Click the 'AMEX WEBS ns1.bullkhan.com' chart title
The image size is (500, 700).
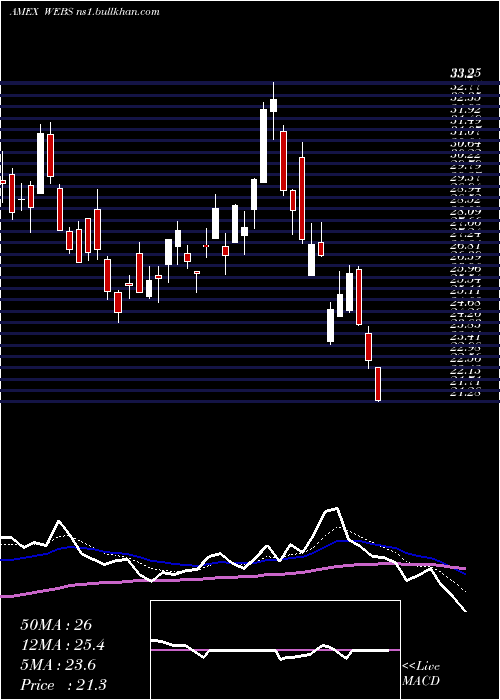pyautogui.click(x=84, y=12)
